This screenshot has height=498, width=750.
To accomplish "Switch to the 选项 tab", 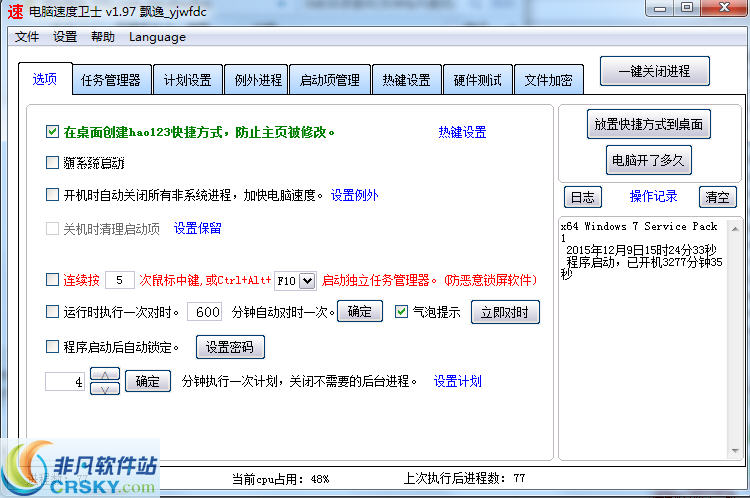I will pyautogui.click(x=45, y=79).
